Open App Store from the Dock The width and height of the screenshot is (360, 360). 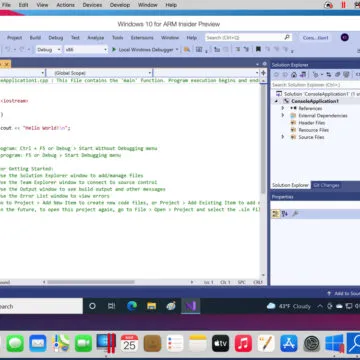click(289, 343)
